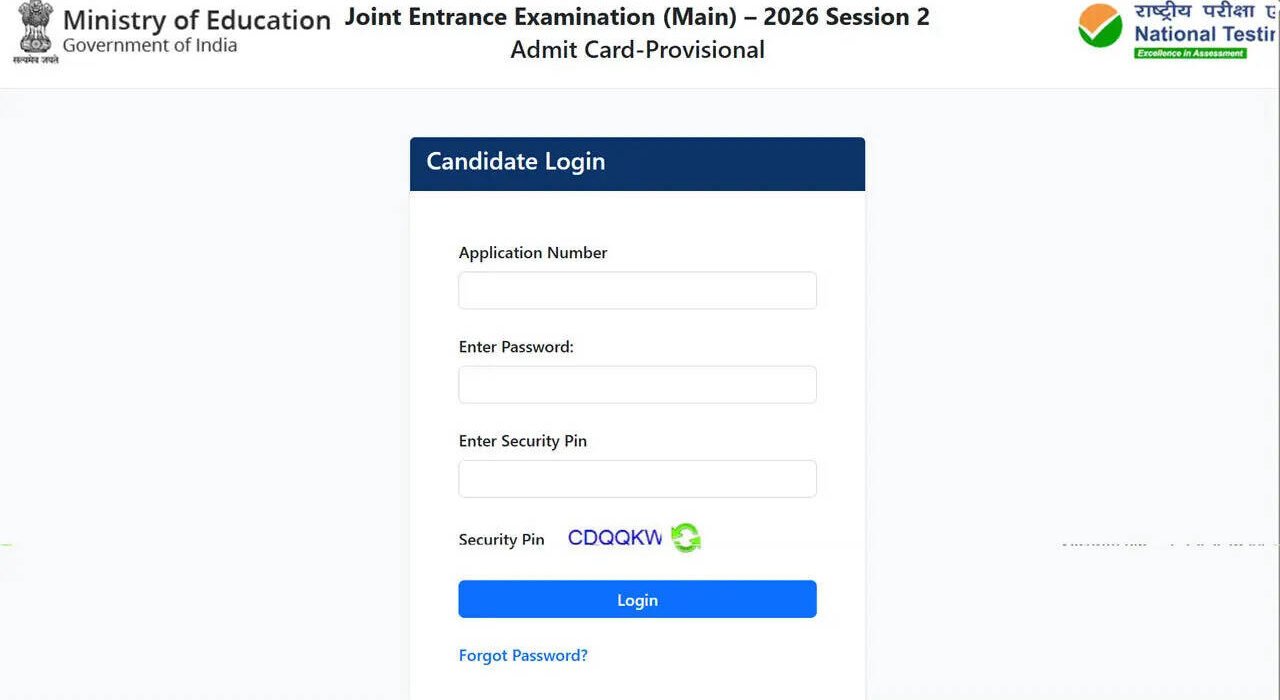Click the Enter Security Pin label

[523, 441]
